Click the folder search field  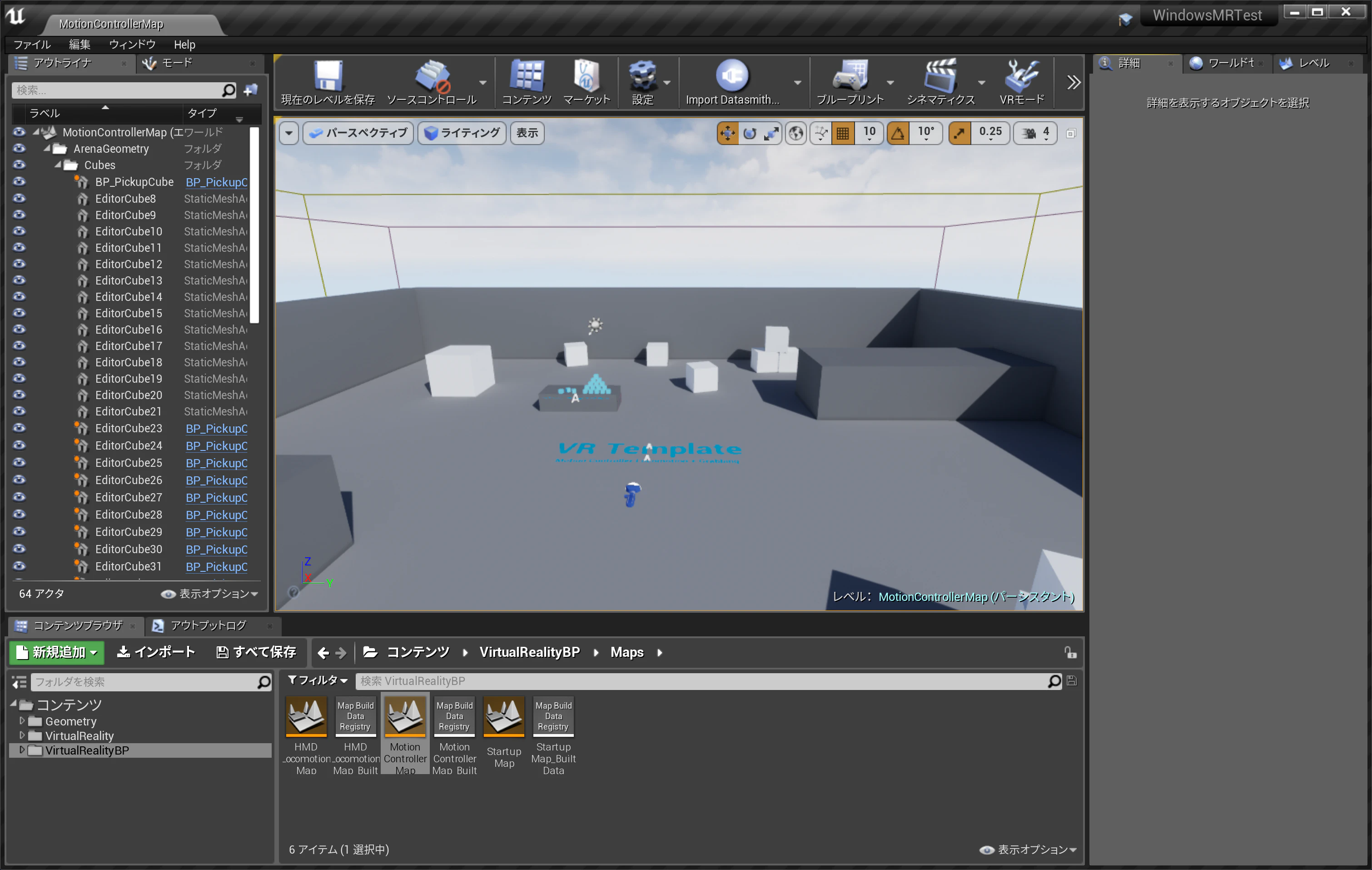(145, 682)
